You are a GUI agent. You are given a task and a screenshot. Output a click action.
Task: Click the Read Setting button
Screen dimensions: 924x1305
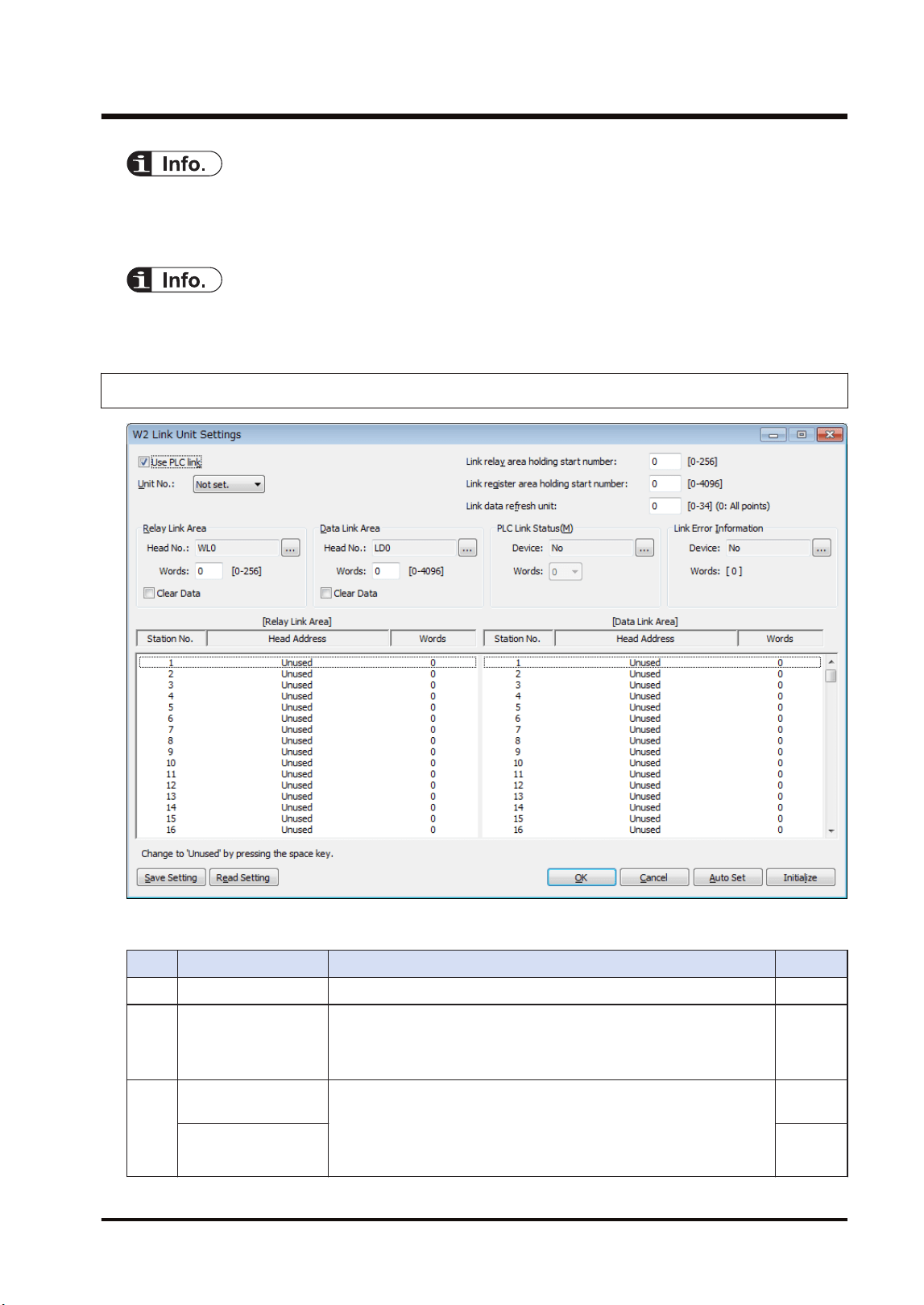[x=243, y=877]
